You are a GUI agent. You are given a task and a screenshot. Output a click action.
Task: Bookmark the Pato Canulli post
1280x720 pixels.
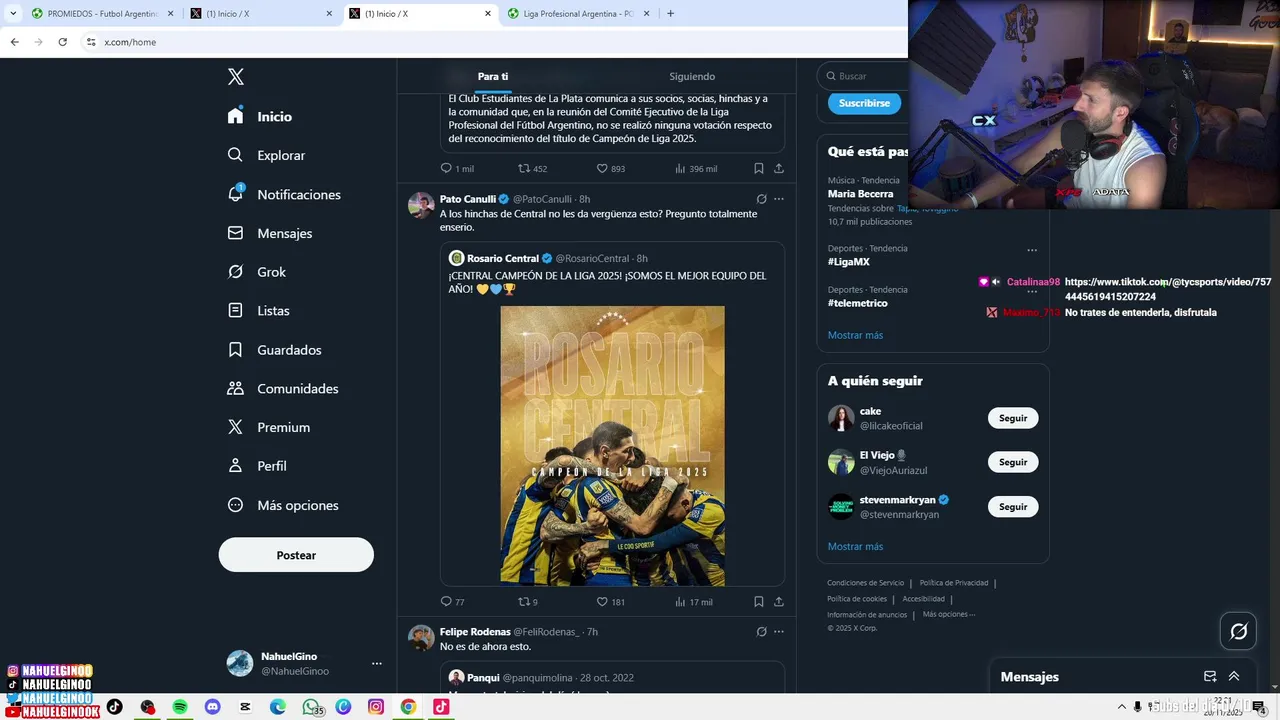point(759,602)
